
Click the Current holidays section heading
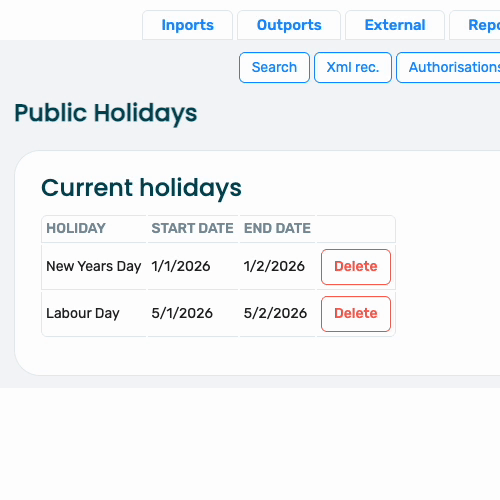[x=141, y=188]
